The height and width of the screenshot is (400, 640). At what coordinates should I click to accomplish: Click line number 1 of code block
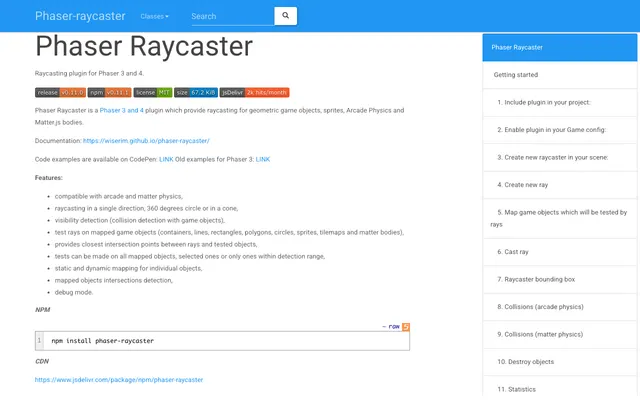pos(40,340)
